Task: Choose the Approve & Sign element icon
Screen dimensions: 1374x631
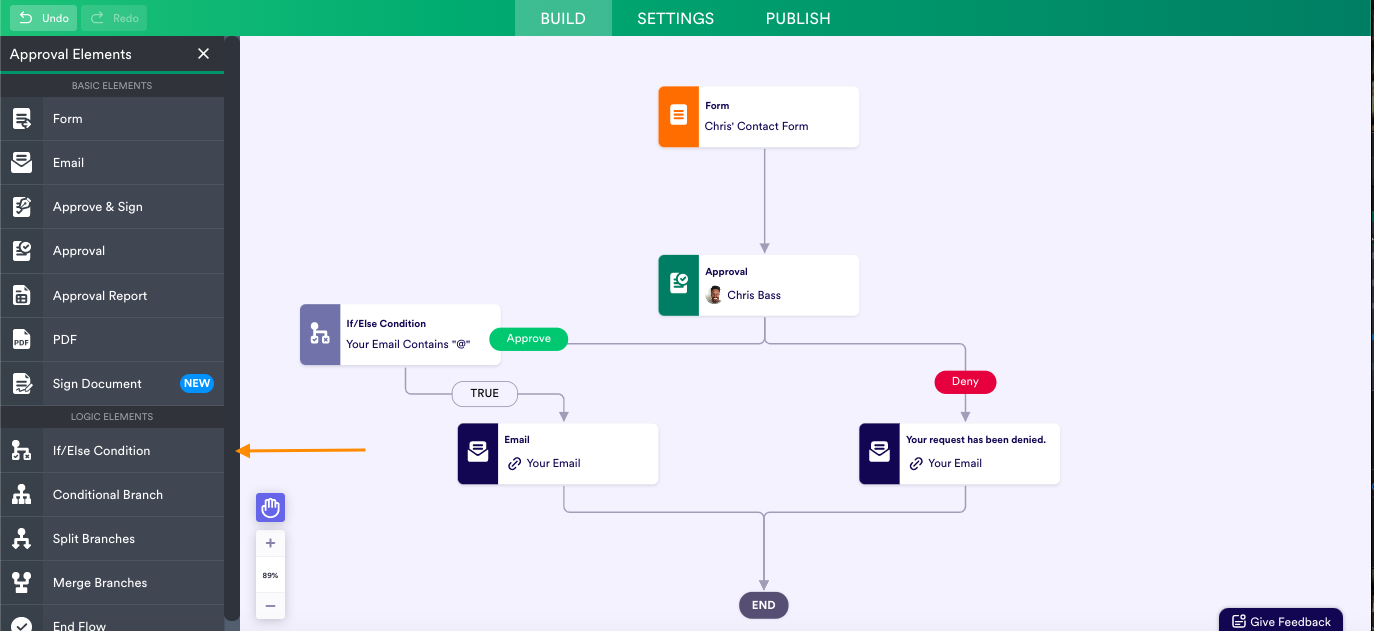Action: click(22, 207)
